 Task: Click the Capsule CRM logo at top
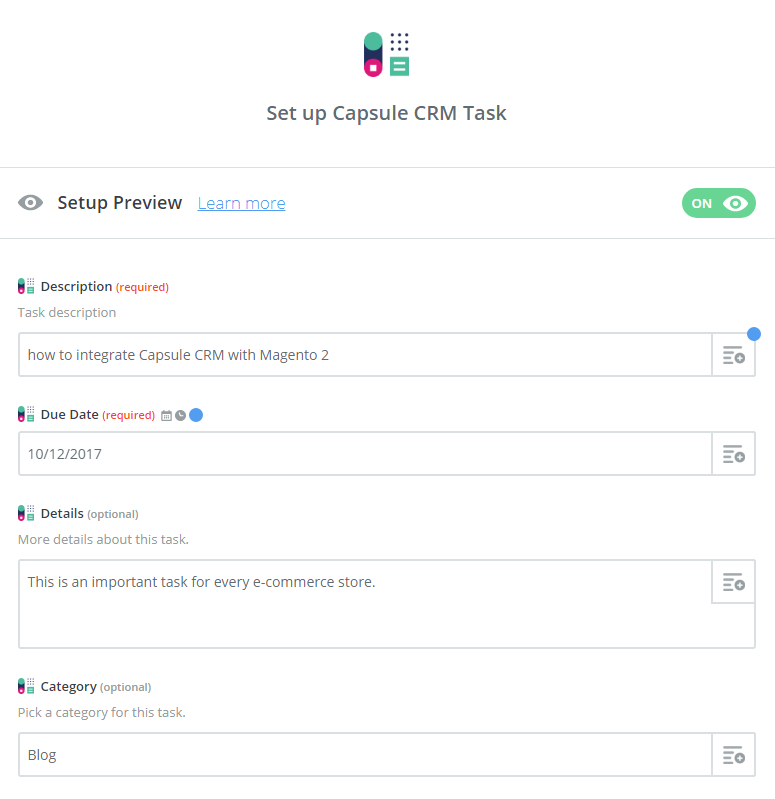pyautogui.click(x=387, y=54)
